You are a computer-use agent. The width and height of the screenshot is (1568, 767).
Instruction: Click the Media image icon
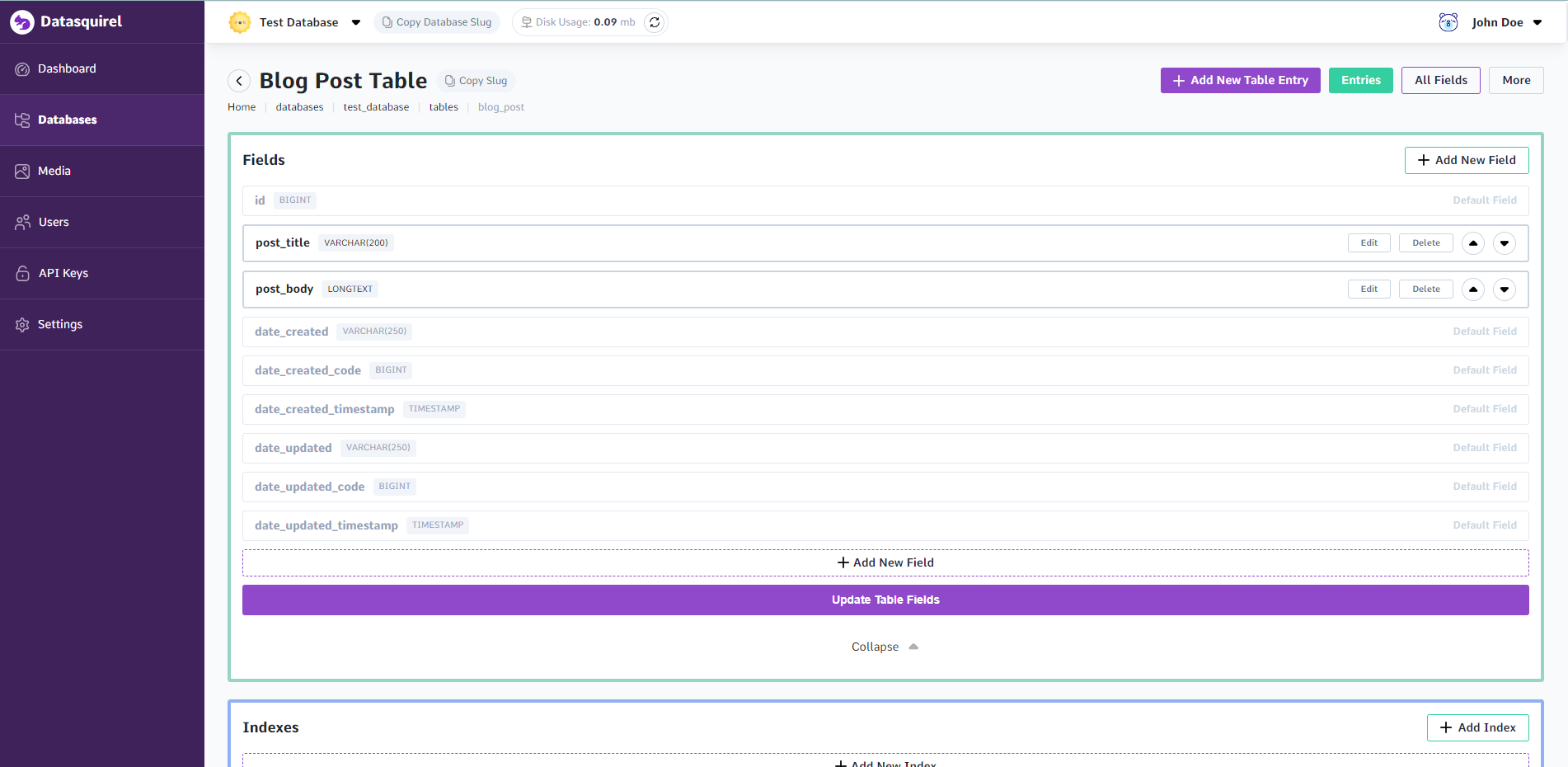tap(22, 172)
